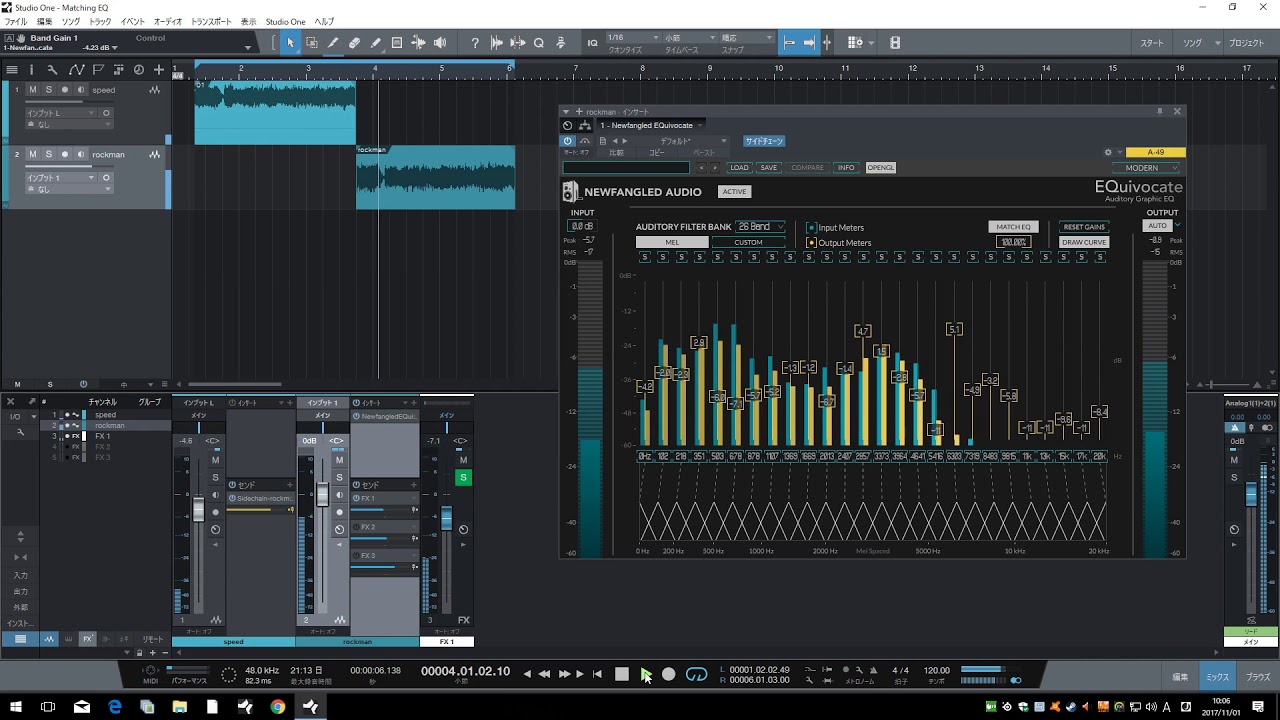Viewport: 1280px width, 720px height.
Task: Select the Bend tool
Action: 418,42
